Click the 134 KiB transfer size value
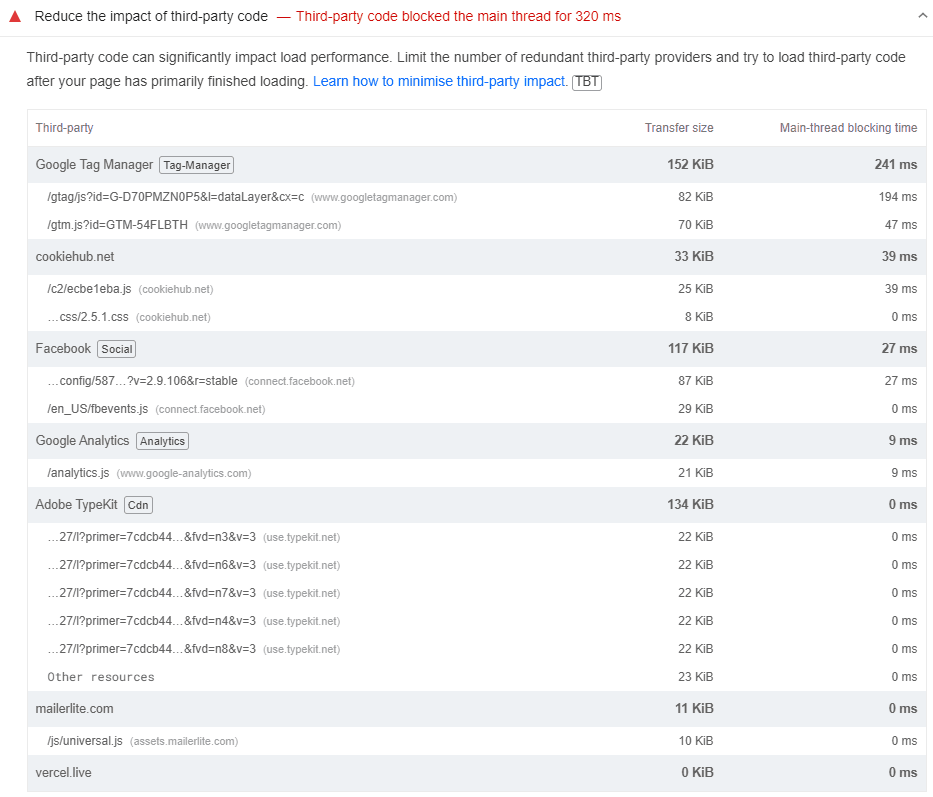 pos(690,505)
